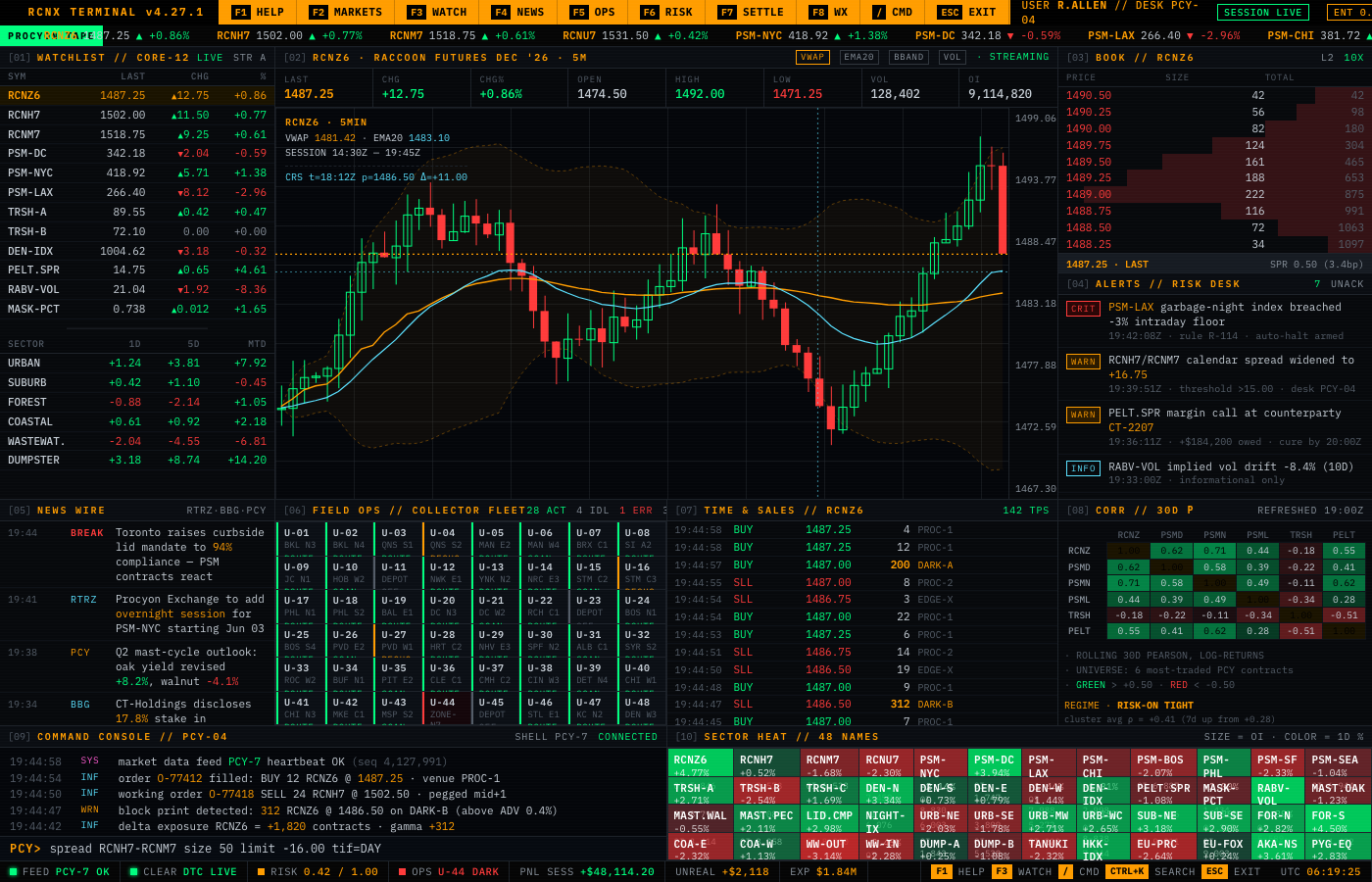This screenshot has height=882, width=1372.
Task: Open the Q2 mast-cycle outlook headline
Action: [137, 666]
